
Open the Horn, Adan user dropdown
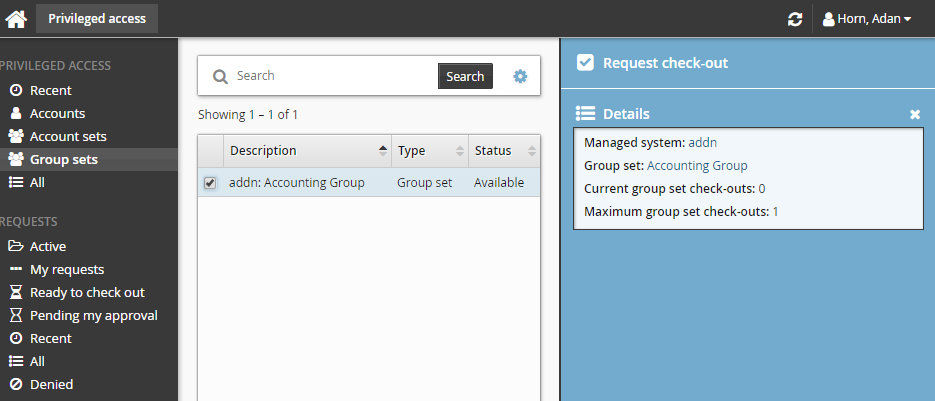[866, 19]
